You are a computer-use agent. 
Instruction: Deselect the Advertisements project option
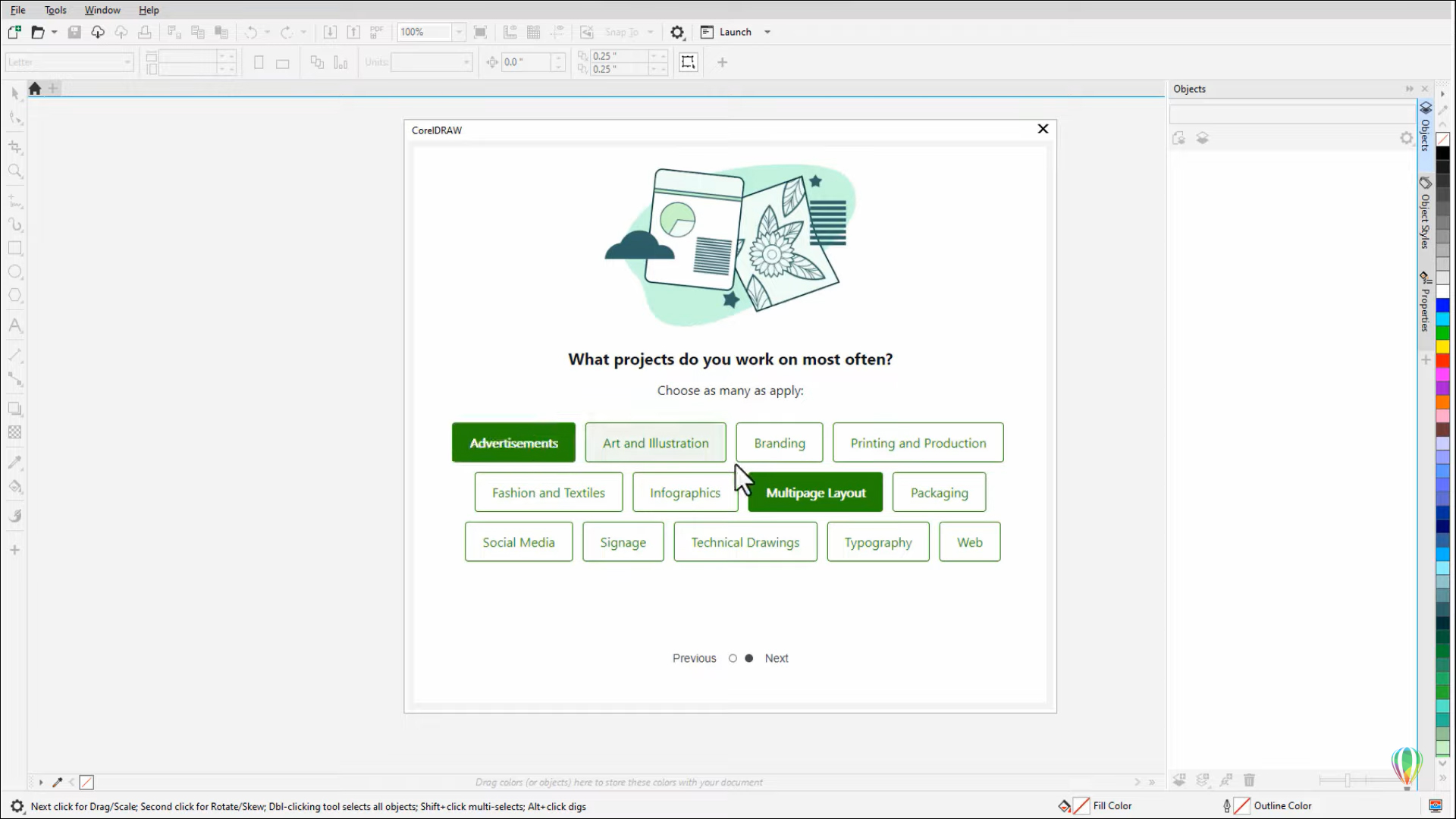tap(513, 443)
